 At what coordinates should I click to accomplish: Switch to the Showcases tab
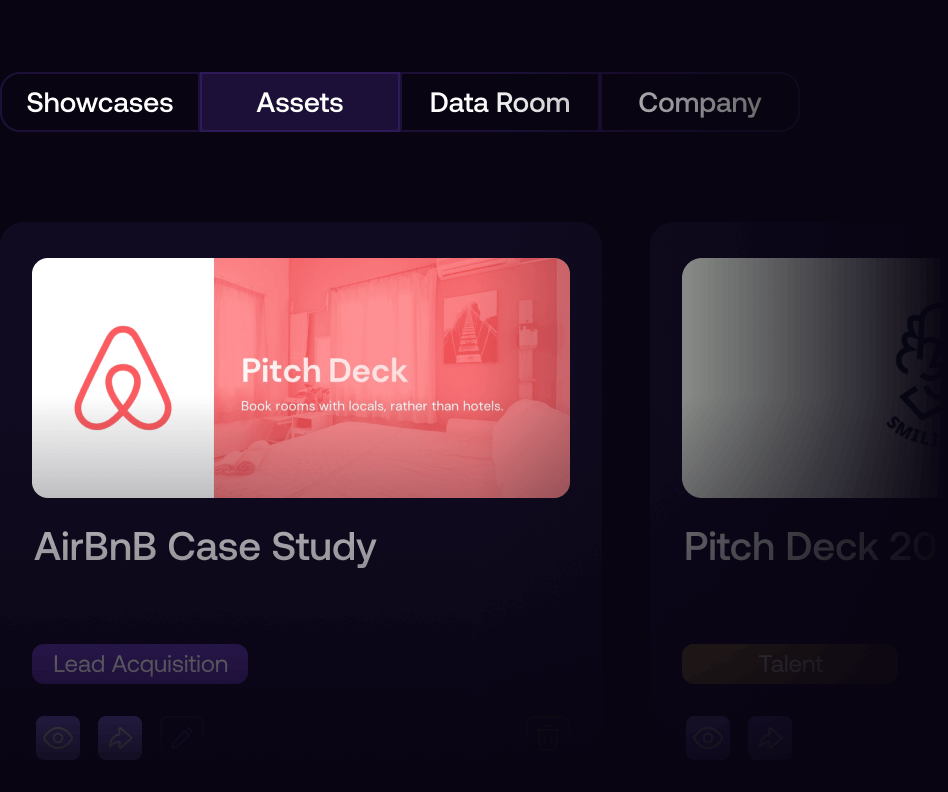tap(100, 102)
